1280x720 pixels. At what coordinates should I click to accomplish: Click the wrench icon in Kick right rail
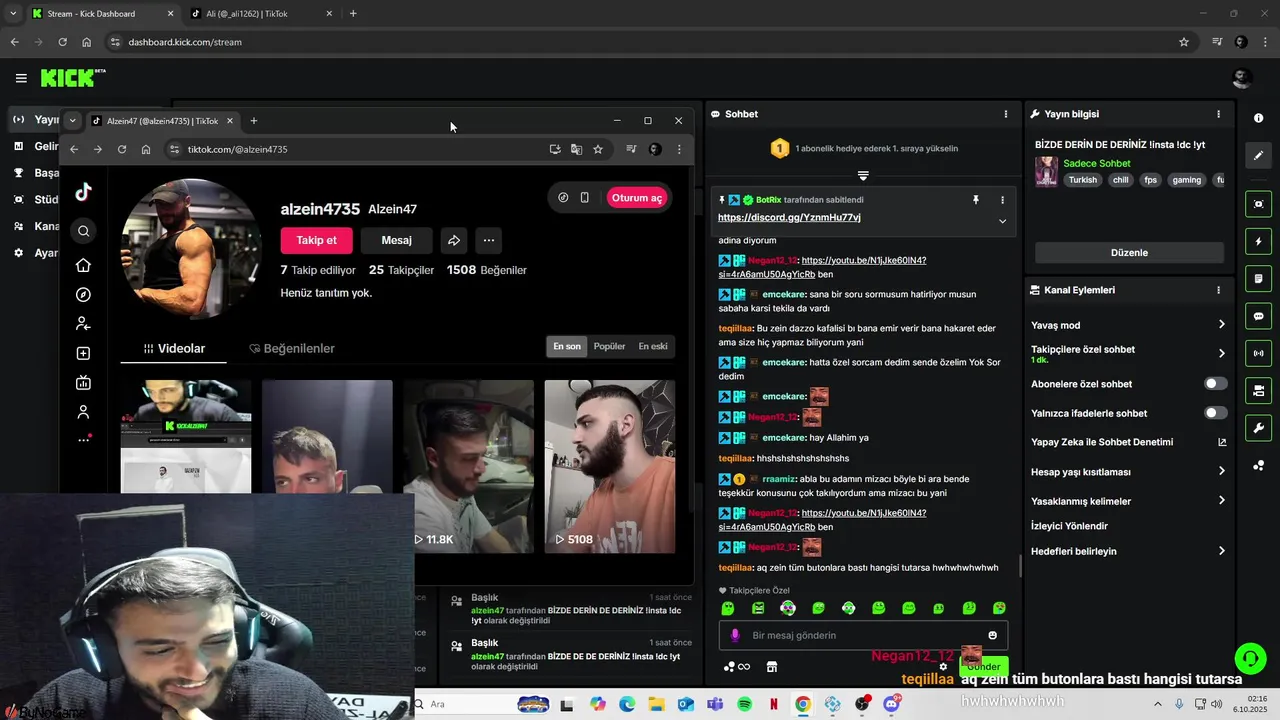click(1258, 429)
